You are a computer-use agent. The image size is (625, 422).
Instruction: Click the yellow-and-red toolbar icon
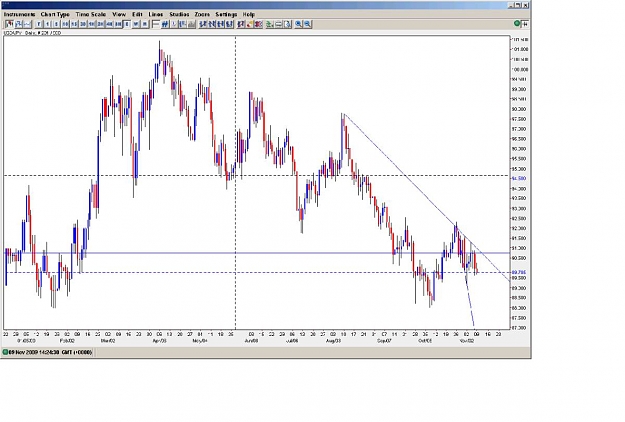(x=249, y=24)
